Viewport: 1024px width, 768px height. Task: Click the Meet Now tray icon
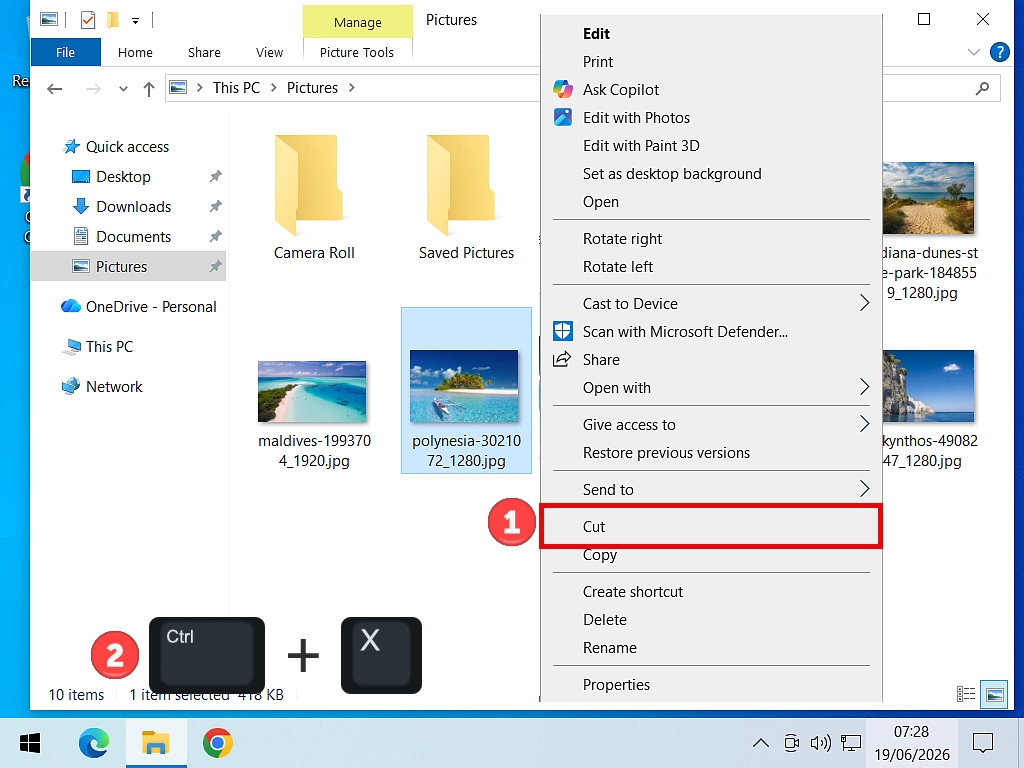point(792,743)
